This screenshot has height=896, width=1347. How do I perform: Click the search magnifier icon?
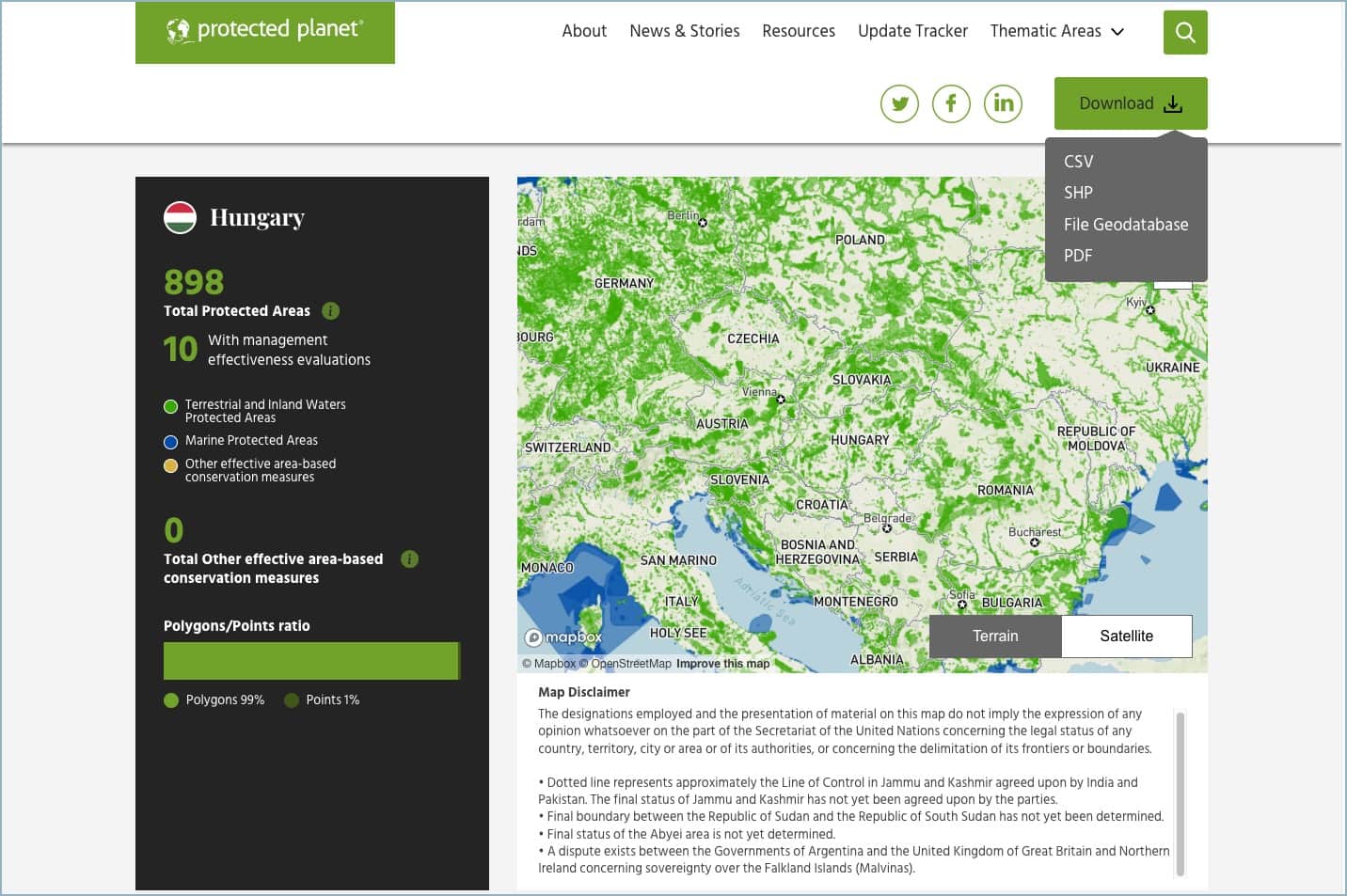[1184, 33]
